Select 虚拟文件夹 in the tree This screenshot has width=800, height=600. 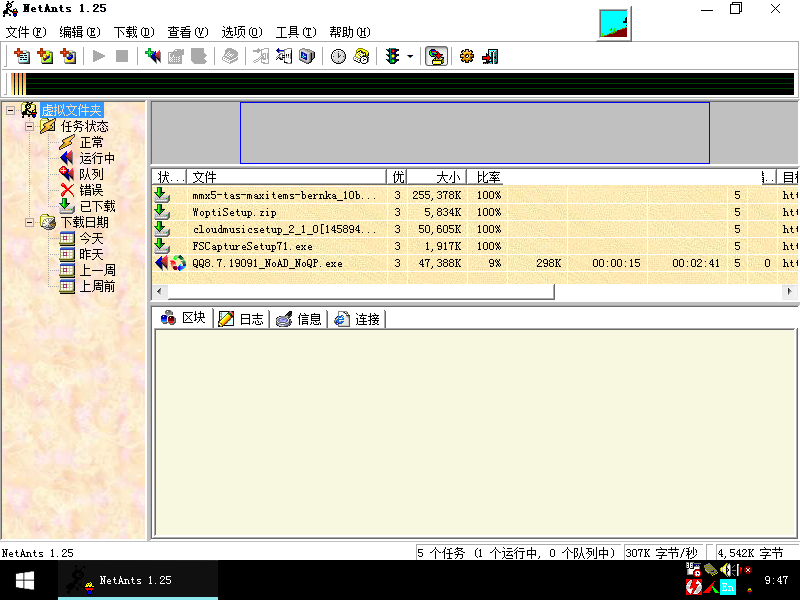click(x=71, y=110)
